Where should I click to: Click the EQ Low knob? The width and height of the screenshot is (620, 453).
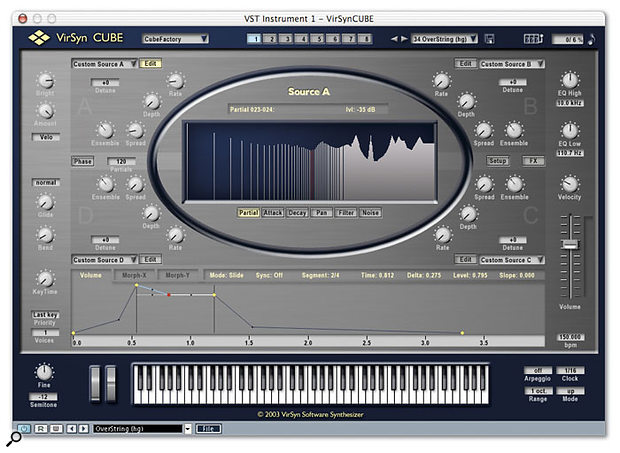[569, 131]
